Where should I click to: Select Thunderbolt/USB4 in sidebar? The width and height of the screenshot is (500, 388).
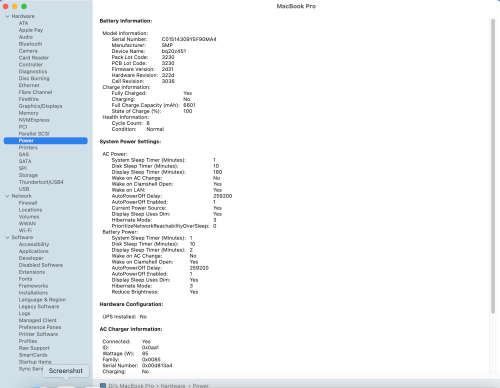pyautogui.click(x=41, y=182)
